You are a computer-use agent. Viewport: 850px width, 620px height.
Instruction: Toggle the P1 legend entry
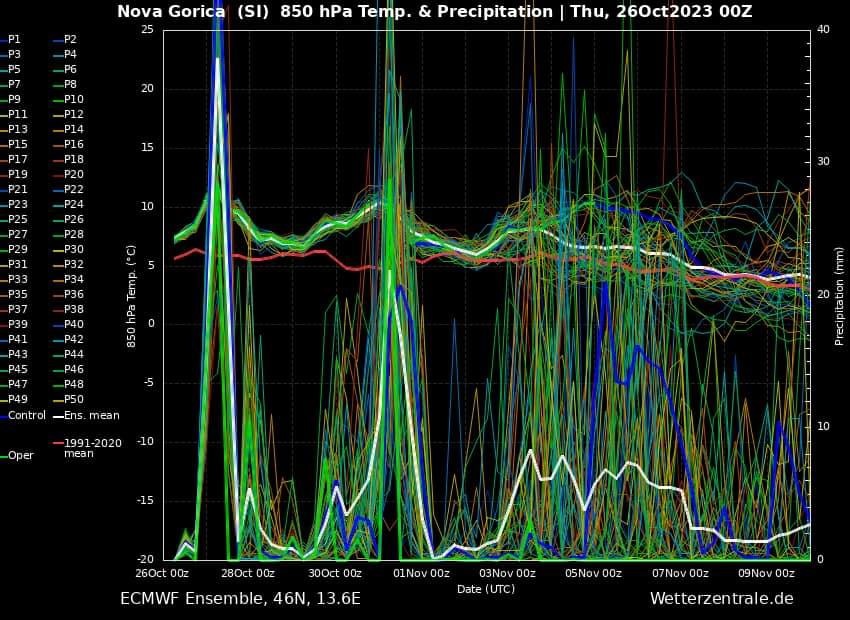[14, 39]
